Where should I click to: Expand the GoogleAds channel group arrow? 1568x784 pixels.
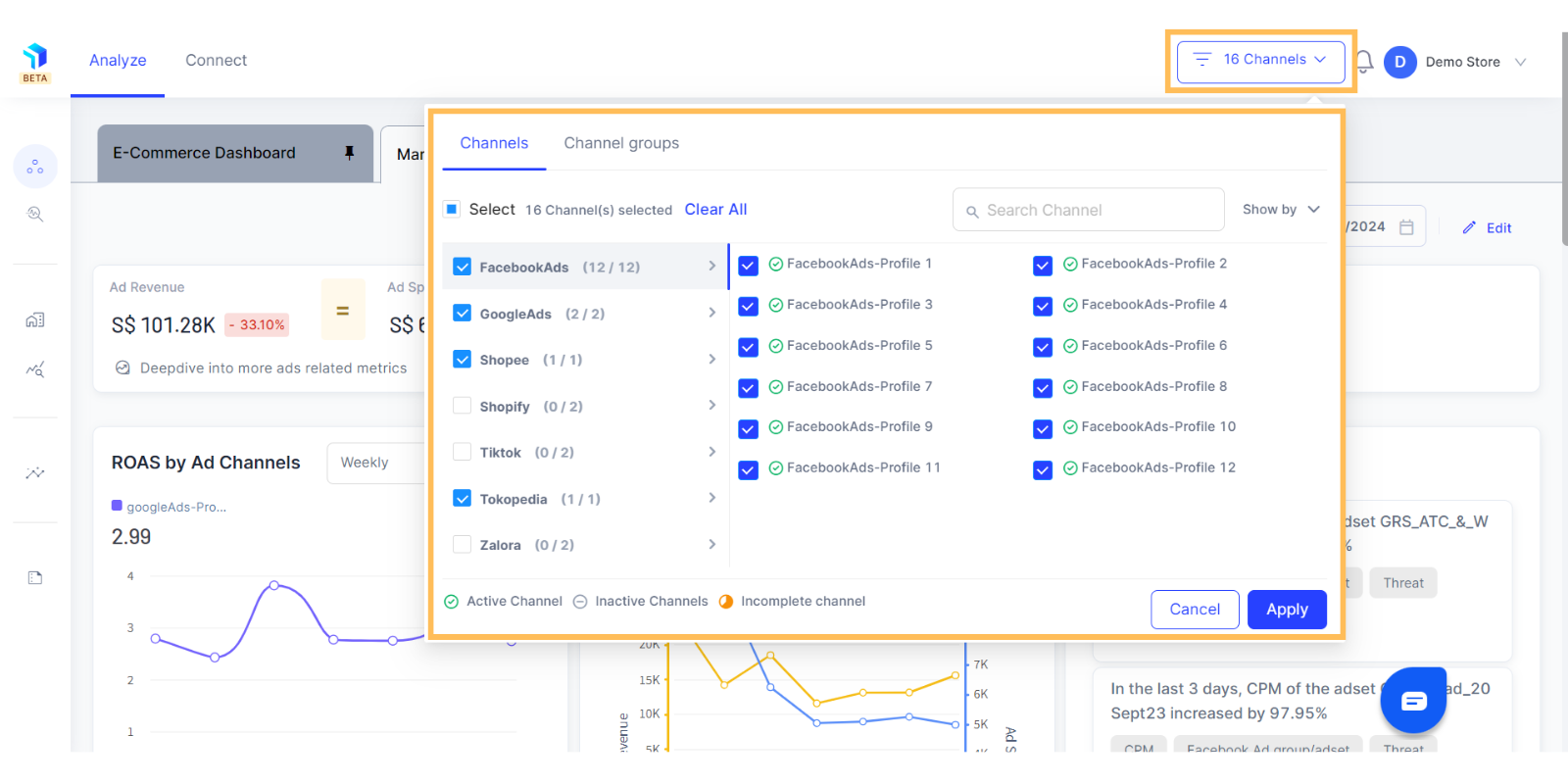(712, 313)
